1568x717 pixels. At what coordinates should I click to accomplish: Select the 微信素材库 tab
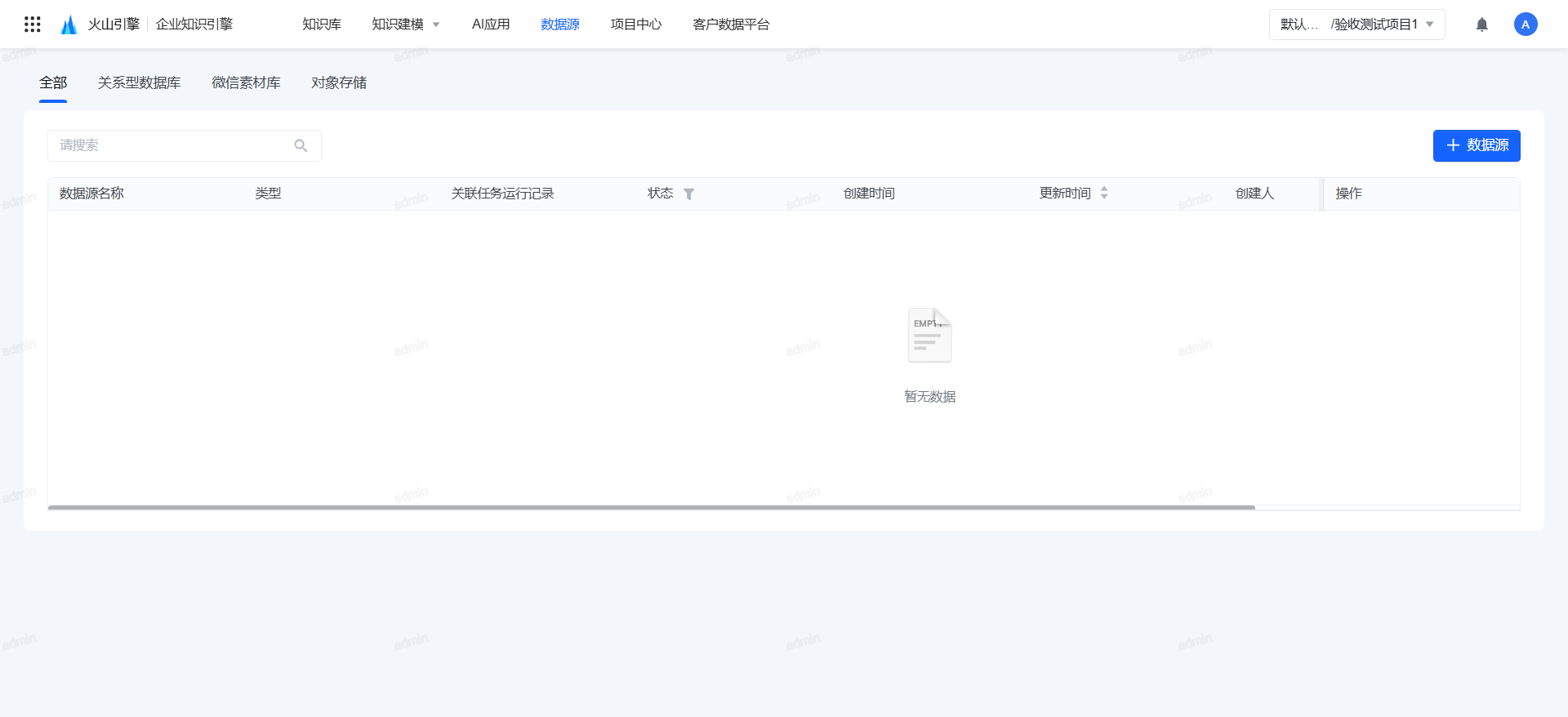(246, 82)
